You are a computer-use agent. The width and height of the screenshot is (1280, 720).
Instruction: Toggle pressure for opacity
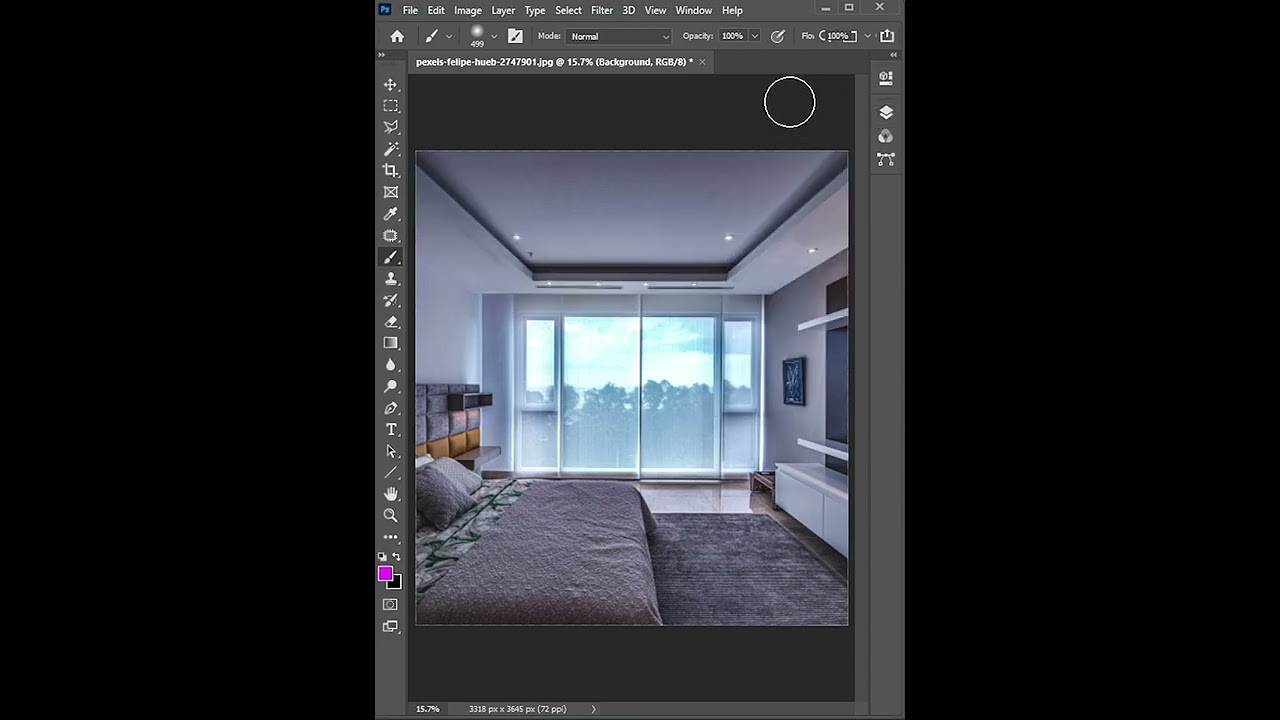pyautogui.click(x=778, y=36)
